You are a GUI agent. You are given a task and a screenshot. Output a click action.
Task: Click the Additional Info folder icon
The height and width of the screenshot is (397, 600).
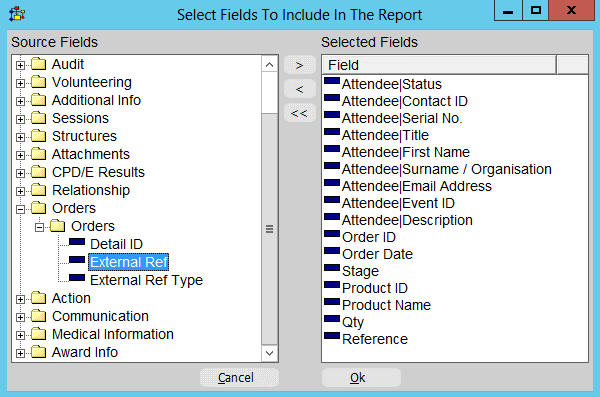pyautogui.click(x=39, y=100)
